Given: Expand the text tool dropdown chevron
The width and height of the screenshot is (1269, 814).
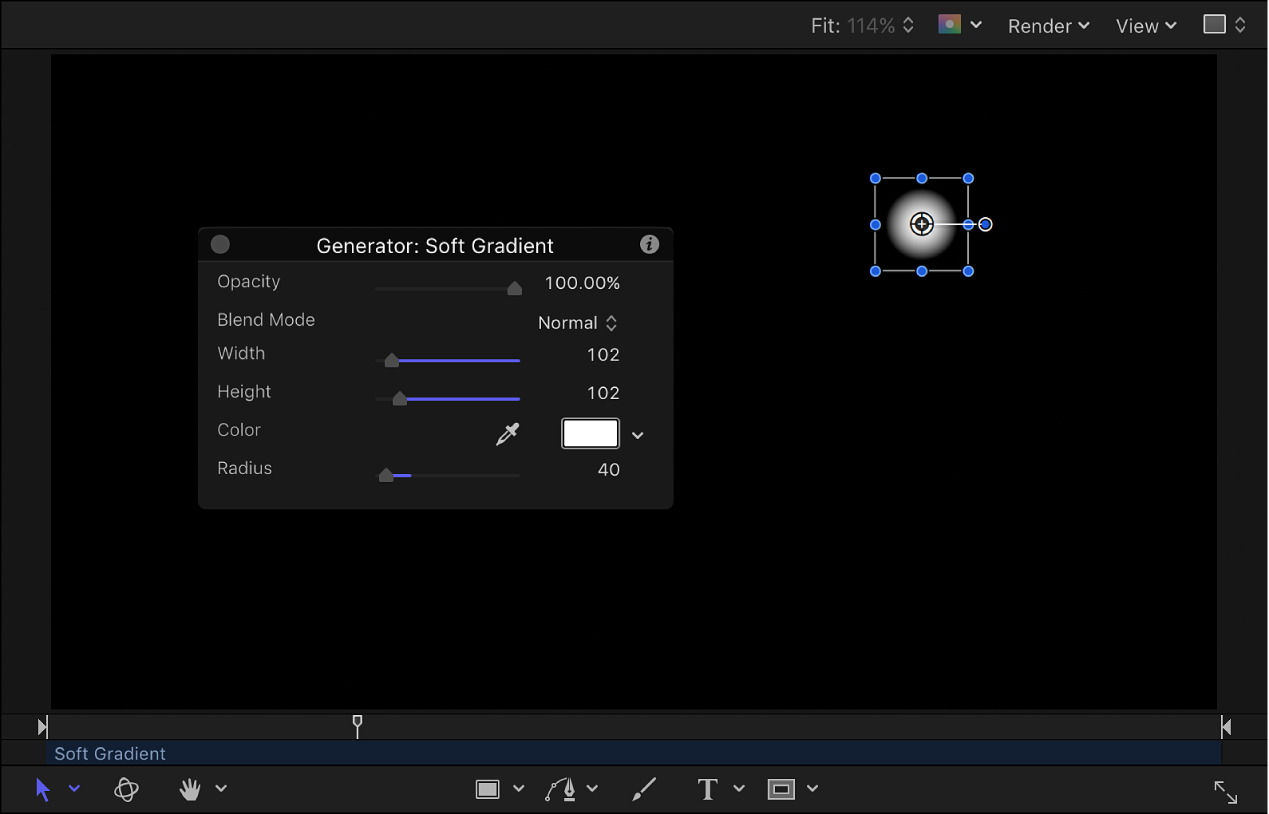Looking at the screenshot, I should coord(739,789).
